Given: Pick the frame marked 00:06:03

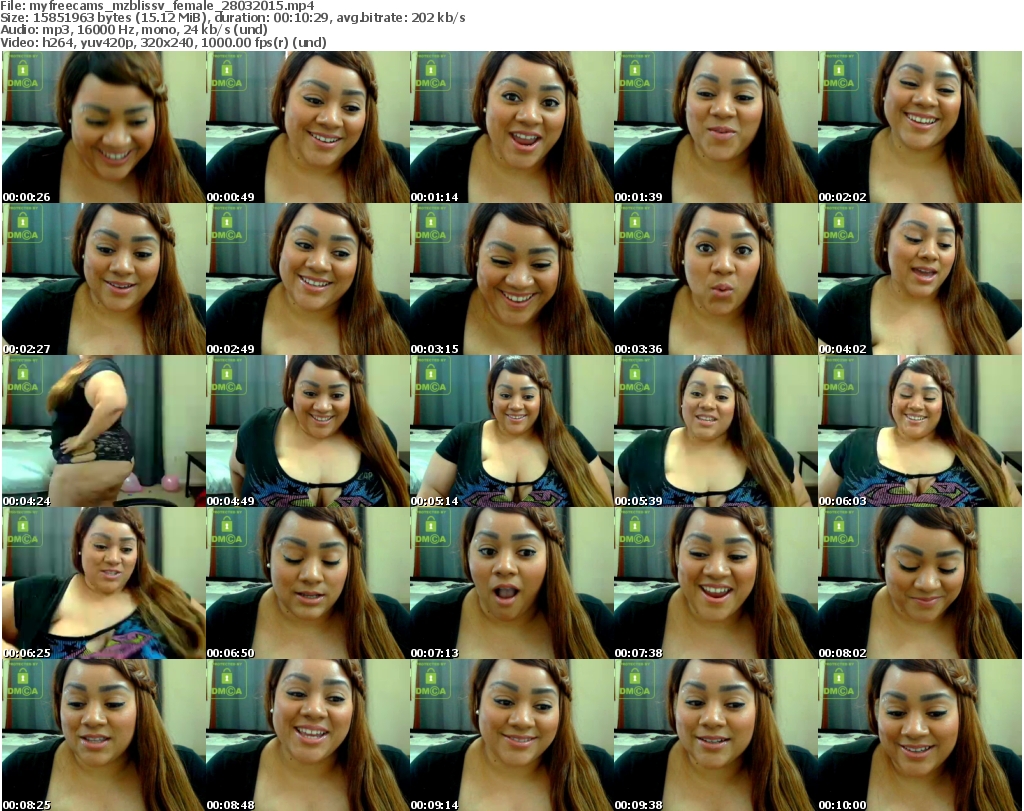Looking at the screenshot, I should pos(920,432).
